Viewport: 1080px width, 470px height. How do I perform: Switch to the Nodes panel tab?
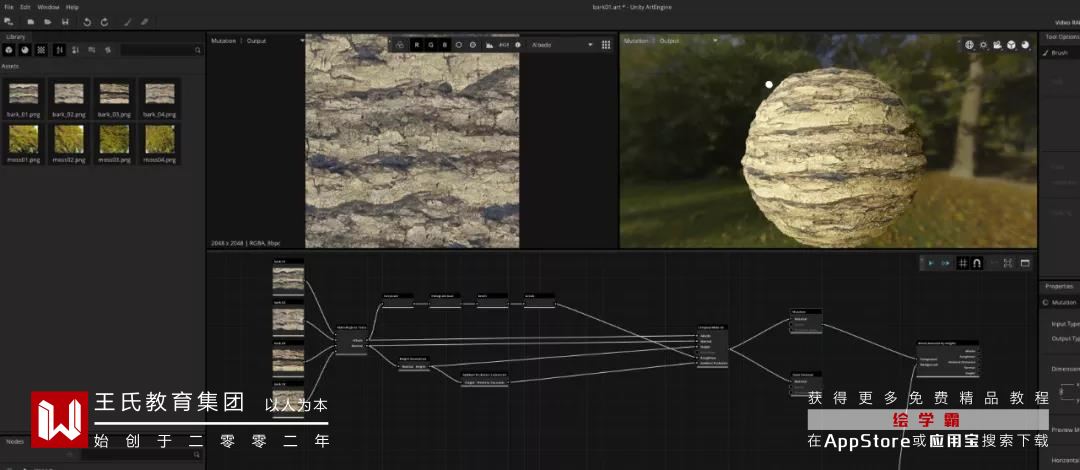pyautogui.click(x=14, y=442)
